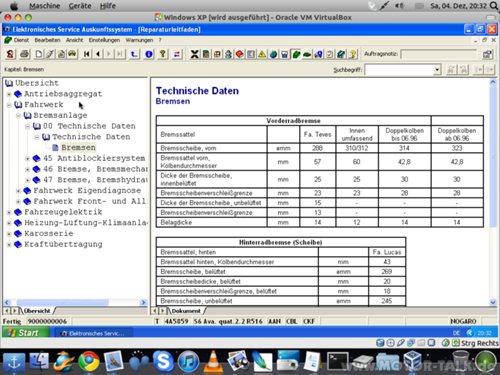500x375 pixels.
Task: Click the NOGARO status bar entry
Action: (463, 321)
